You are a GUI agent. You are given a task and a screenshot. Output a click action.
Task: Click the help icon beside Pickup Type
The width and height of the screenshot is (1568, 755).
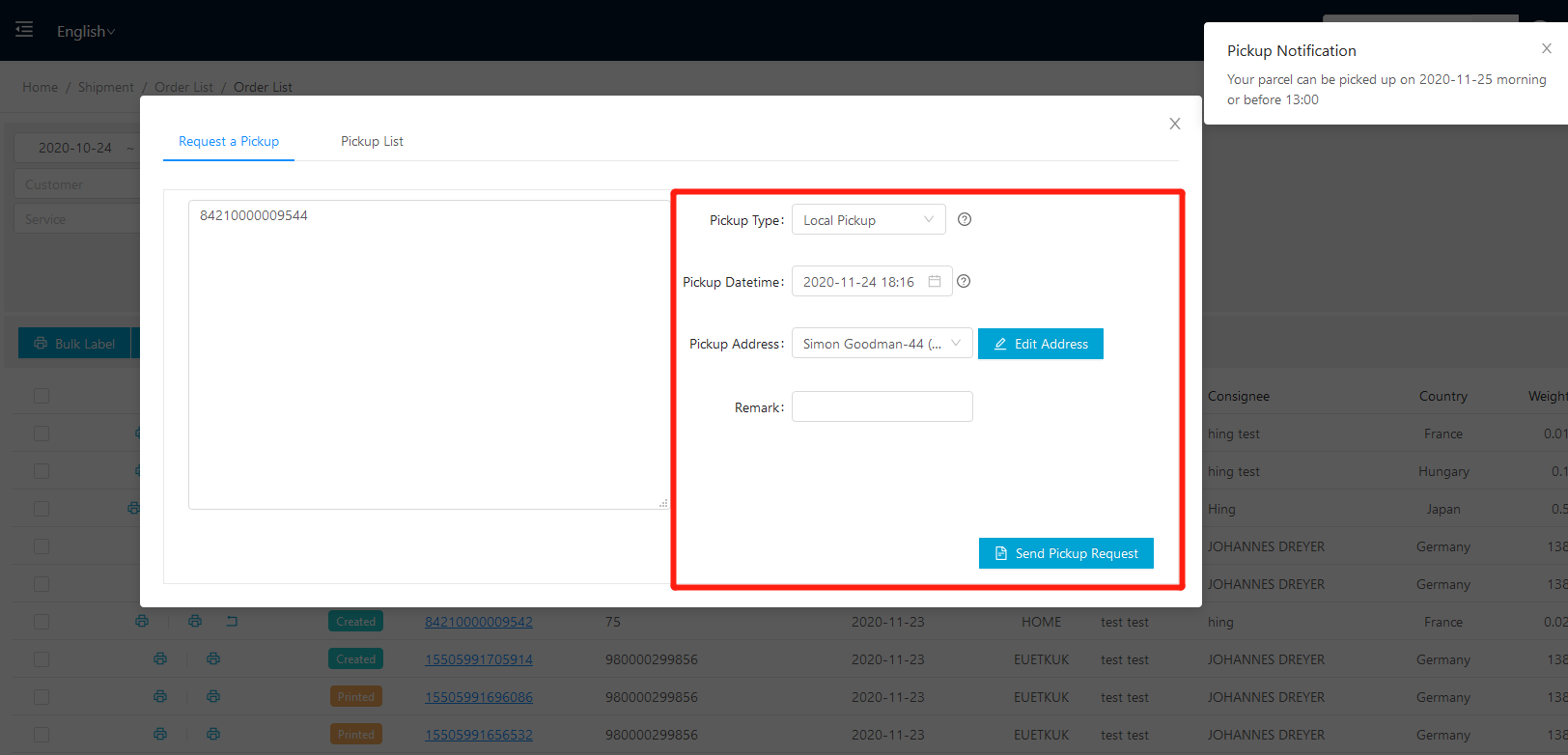964,220
